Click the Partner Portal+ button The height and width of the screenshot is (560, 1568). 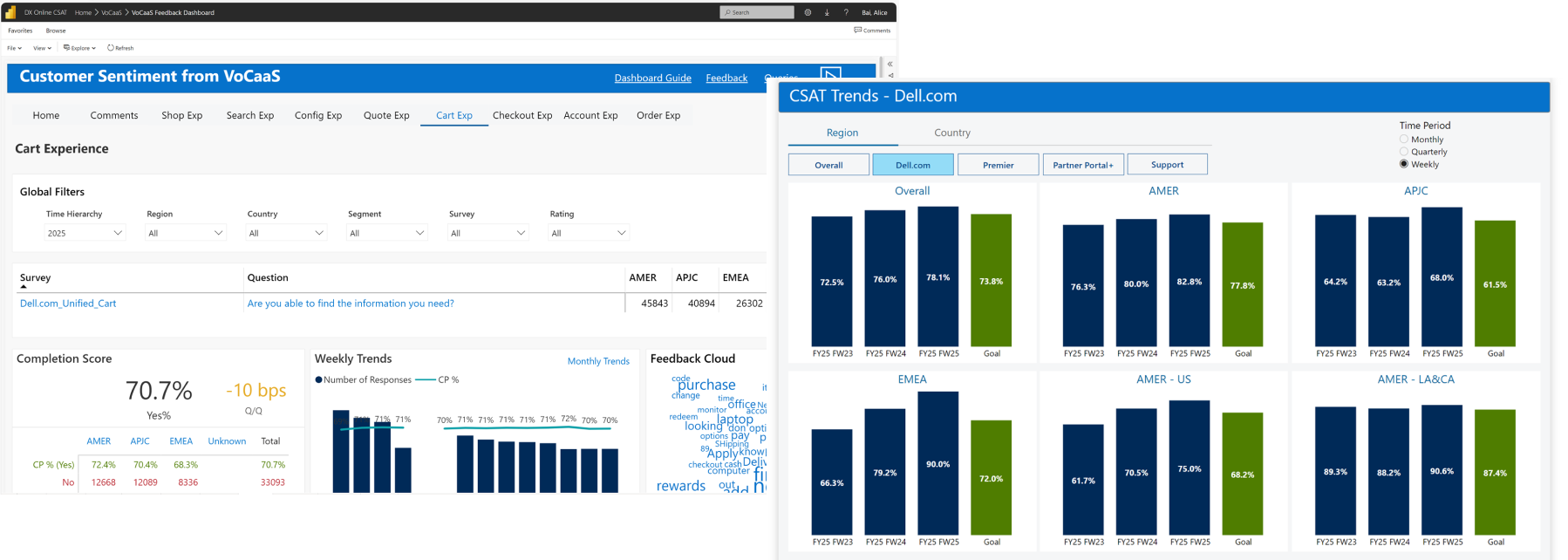coord(1082,165)
